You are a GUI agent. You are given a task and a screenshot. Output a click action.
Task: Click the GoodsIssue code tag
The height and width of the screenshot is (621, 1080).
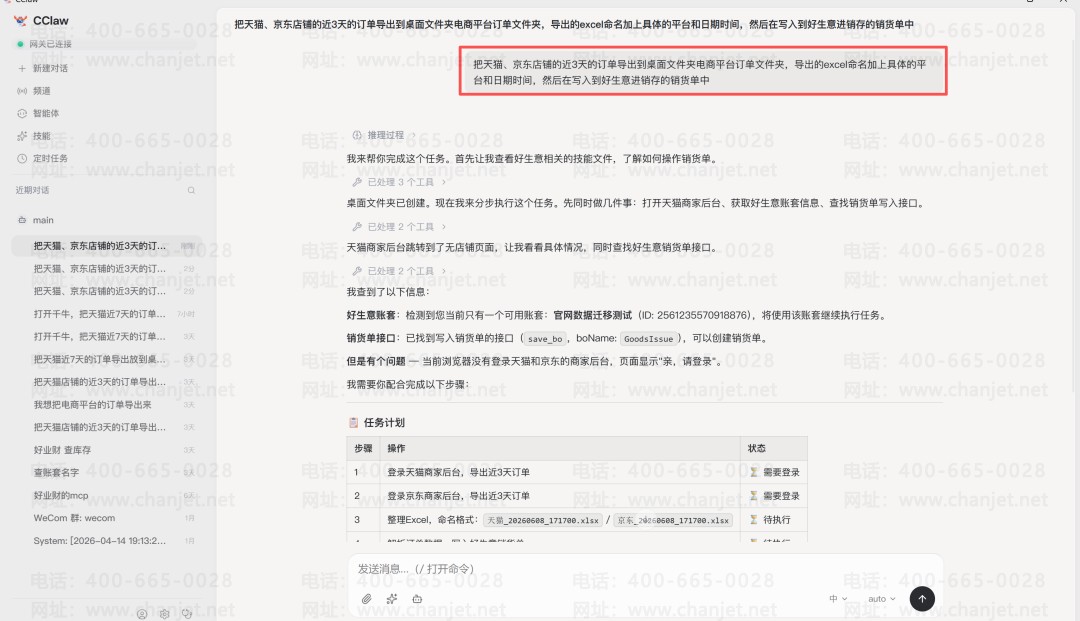[x=648, y=339]
